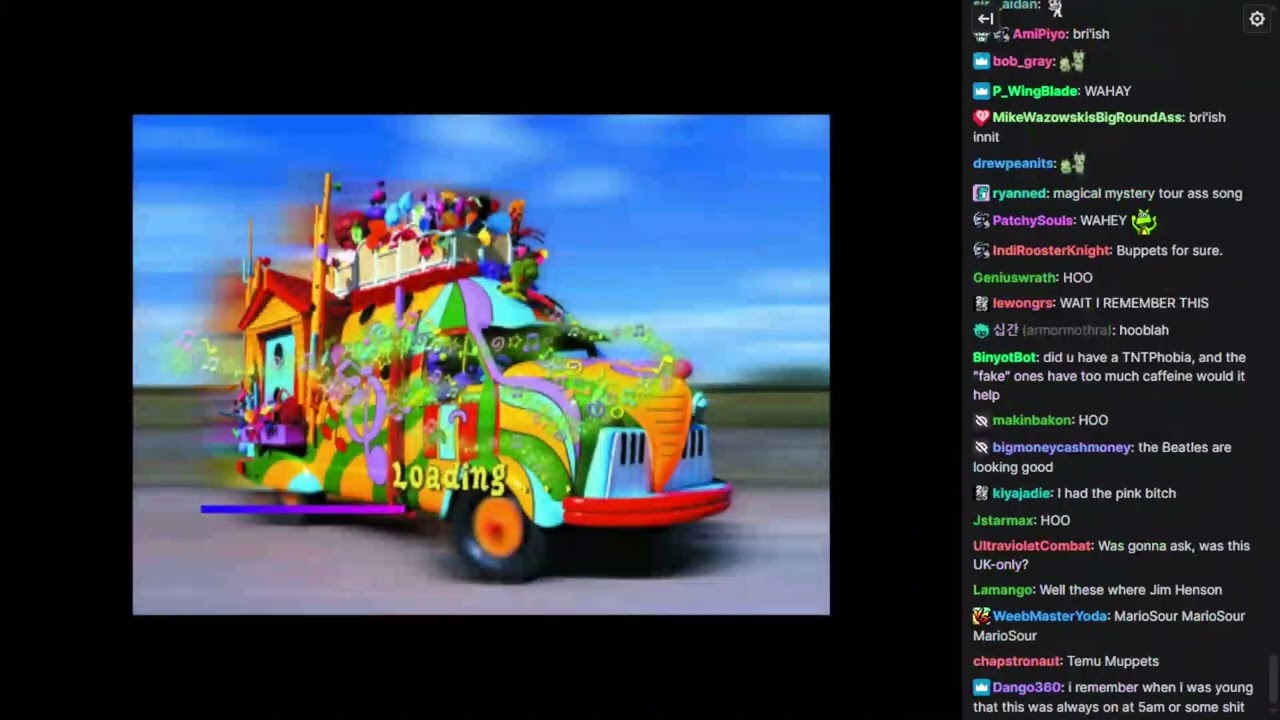Viewport: 1280px width, 720px height.
Task: Click the badge next to WeebMasterYoda
Action: coord(981,616)
